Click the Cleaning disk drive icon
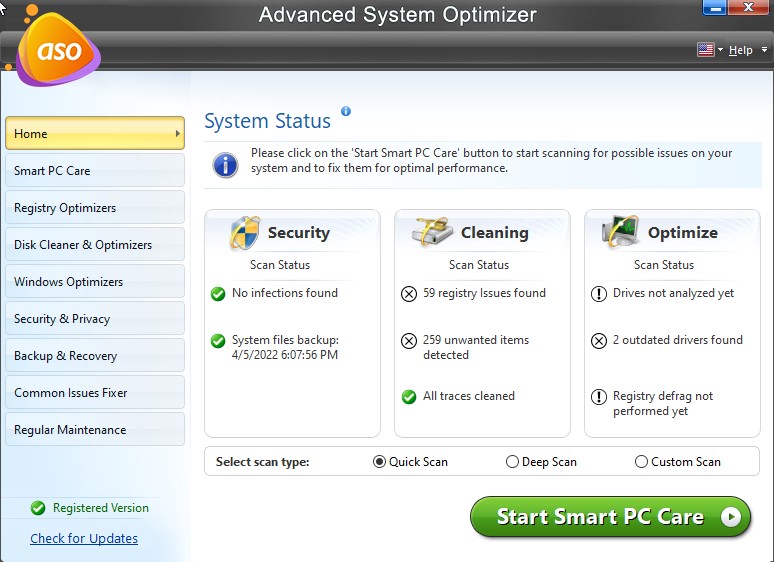Screen dimensions: 774x562 pyautogui.click(x=432, y=231)
